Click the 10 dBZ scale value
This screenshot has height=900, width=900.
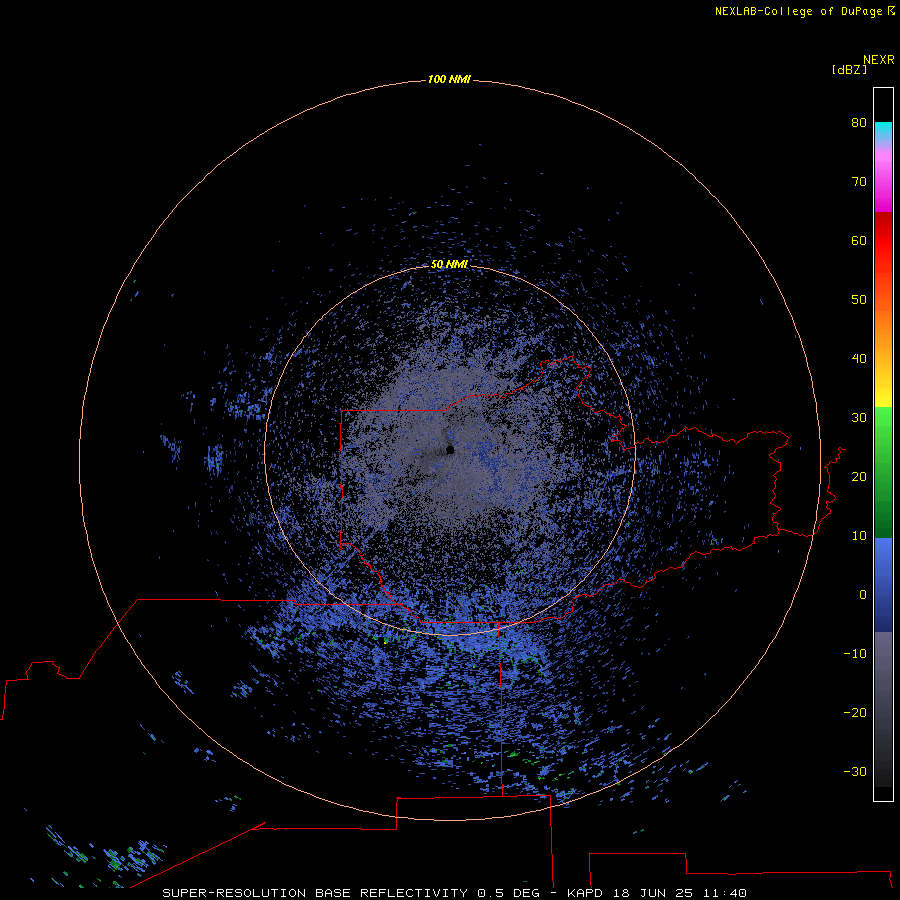(x=859, y=536)
